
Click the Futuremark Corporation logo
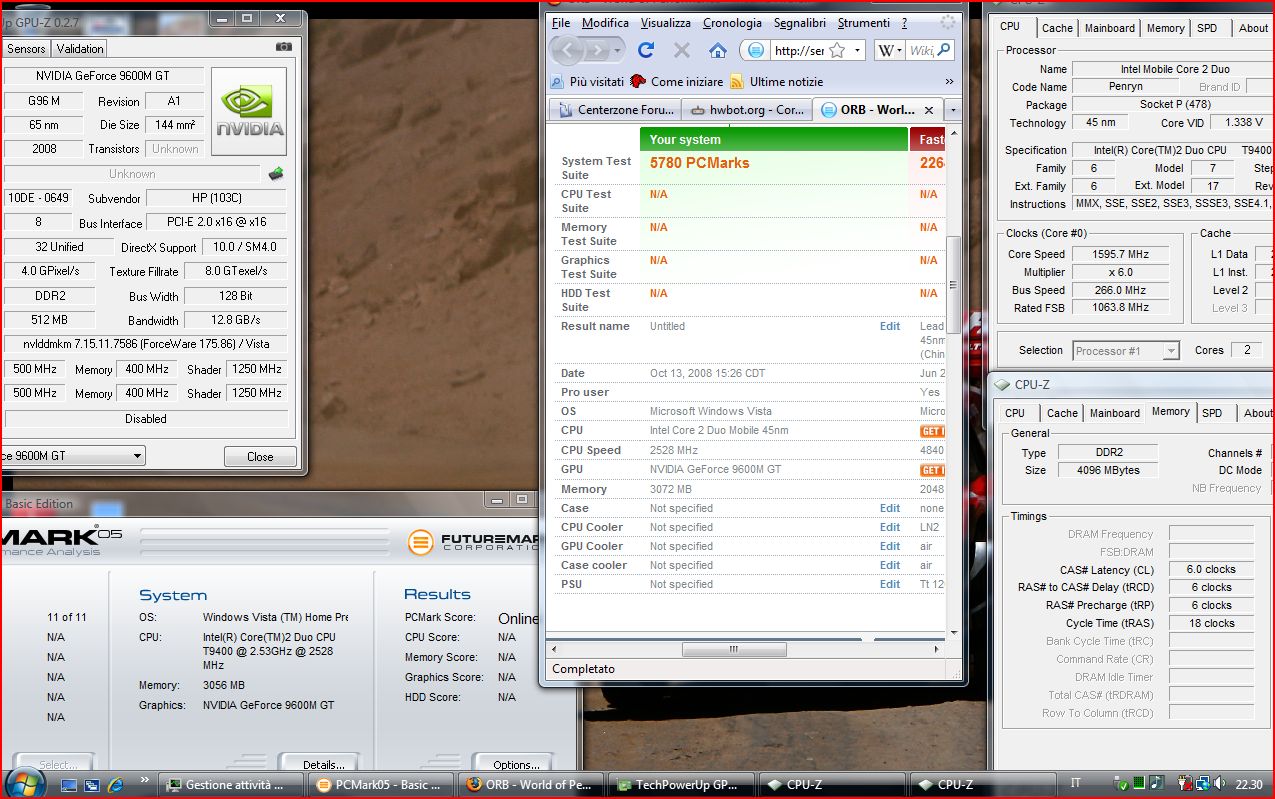coord(474,541)
